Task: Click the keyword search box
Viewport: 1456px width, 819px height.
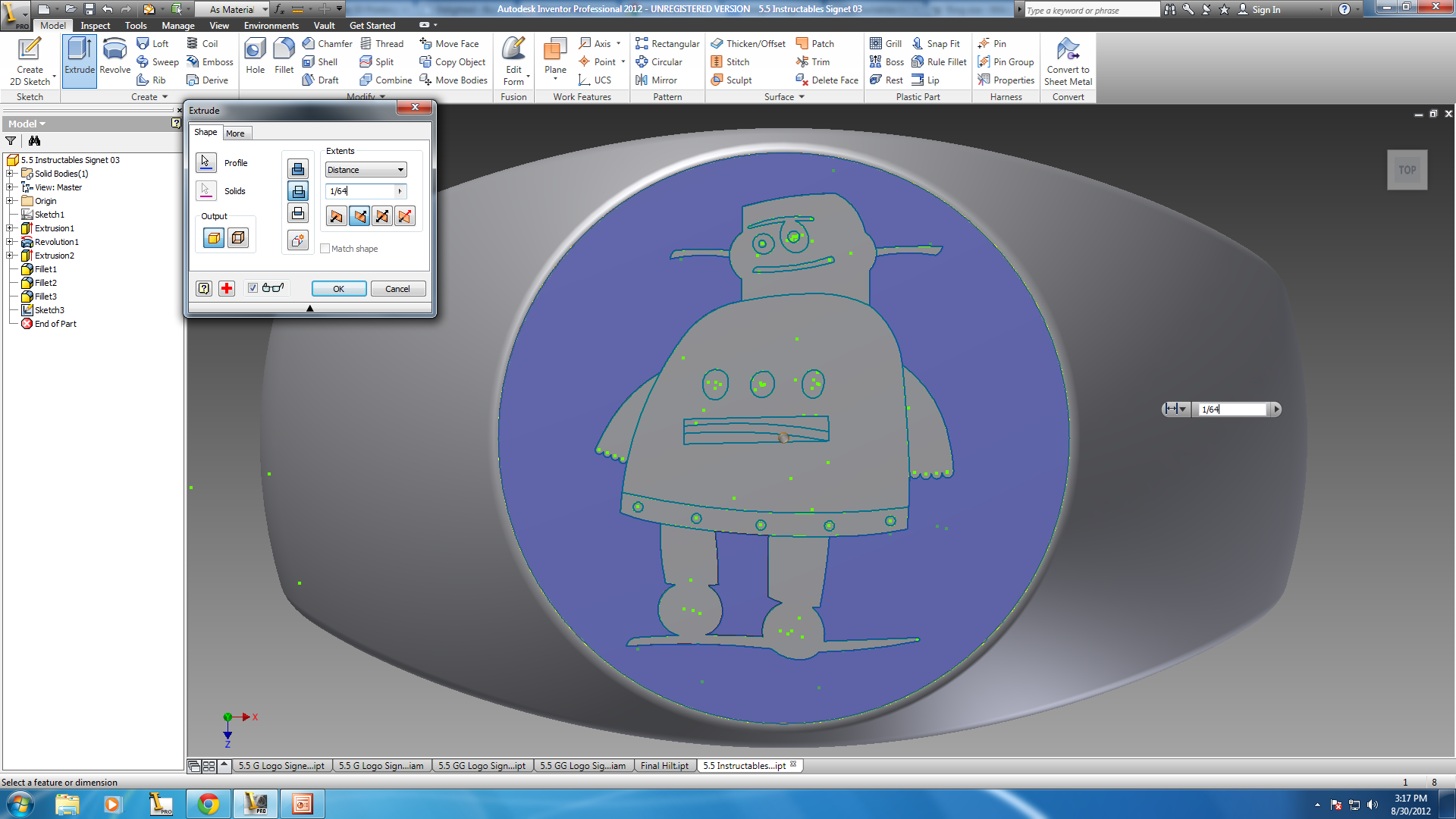Action: 1092,10
